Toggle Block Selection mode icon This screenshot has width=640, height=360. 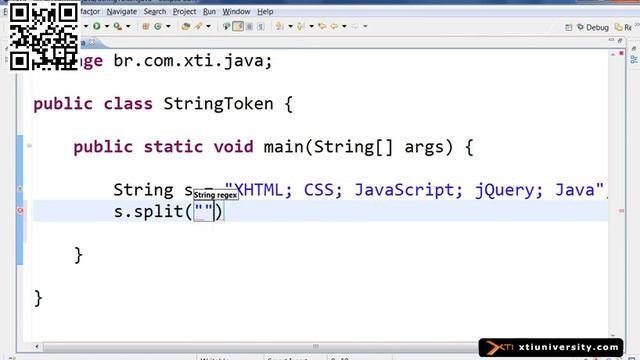tap(249, 27)
